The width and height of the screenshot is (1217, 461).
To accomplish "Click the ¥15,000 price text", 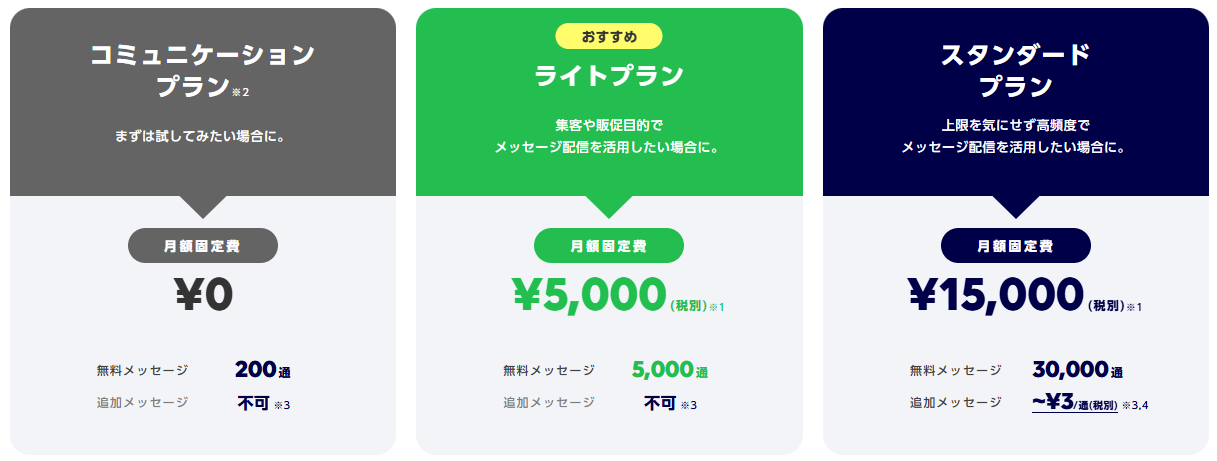I will tap(995, 295).
